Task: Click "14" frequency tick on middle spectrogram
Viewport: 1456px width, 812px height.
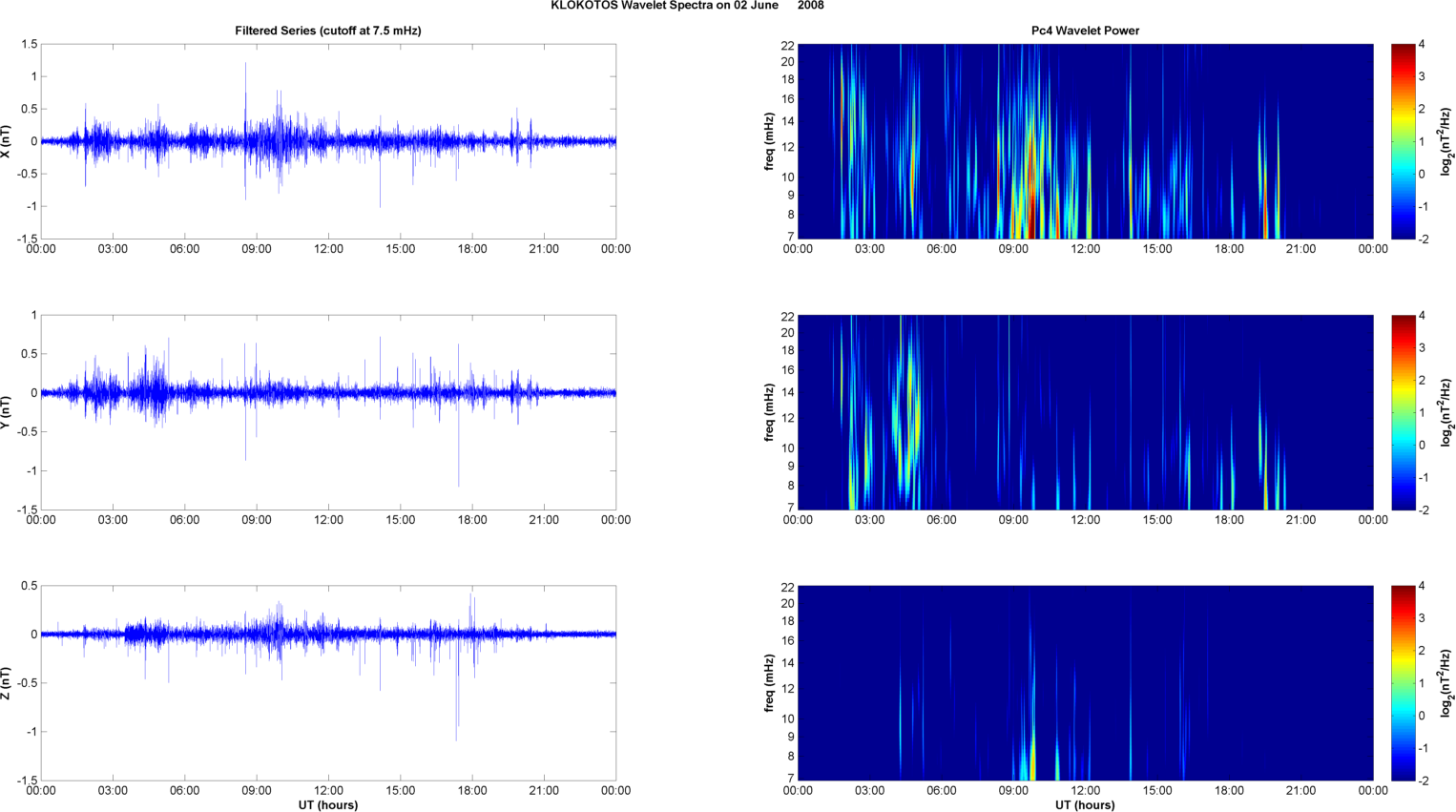Action: tap(788, 392)
